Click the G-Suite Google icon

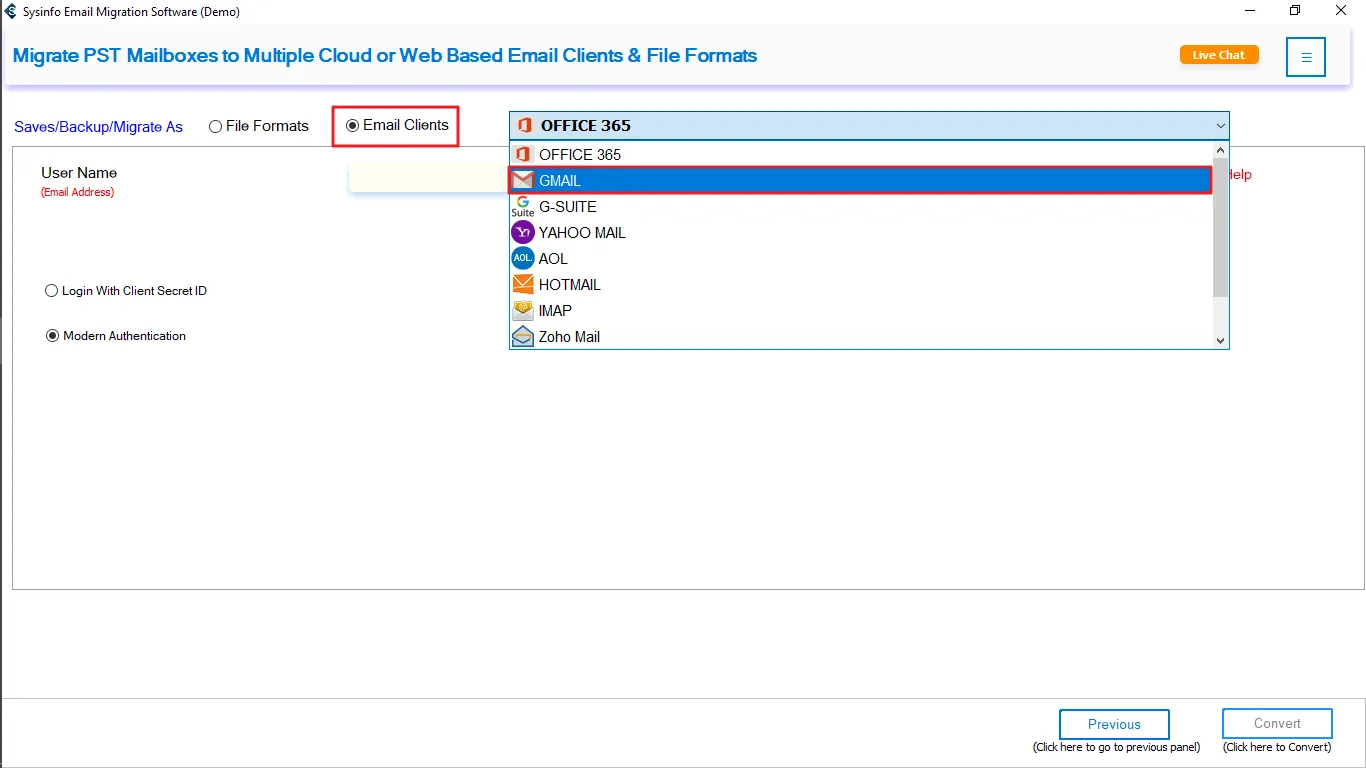523,206
